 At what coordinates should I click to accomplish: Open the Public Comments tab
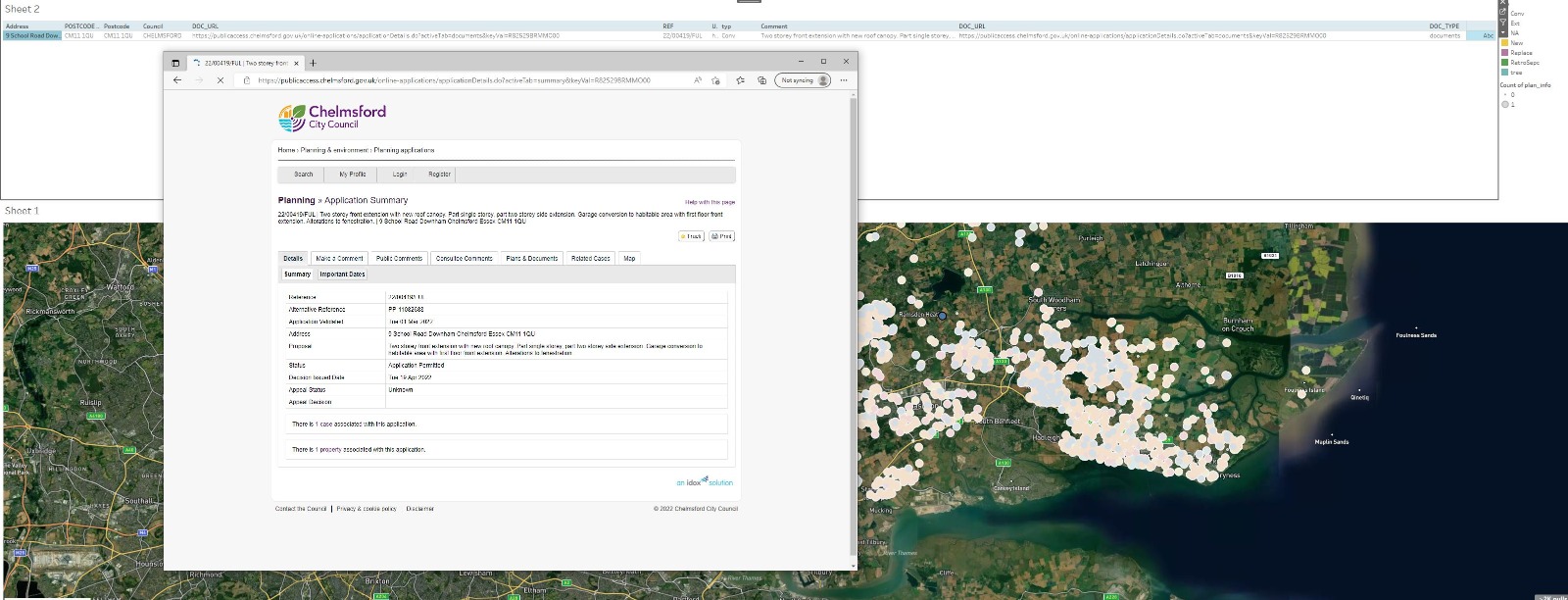(x=399, y=259)
